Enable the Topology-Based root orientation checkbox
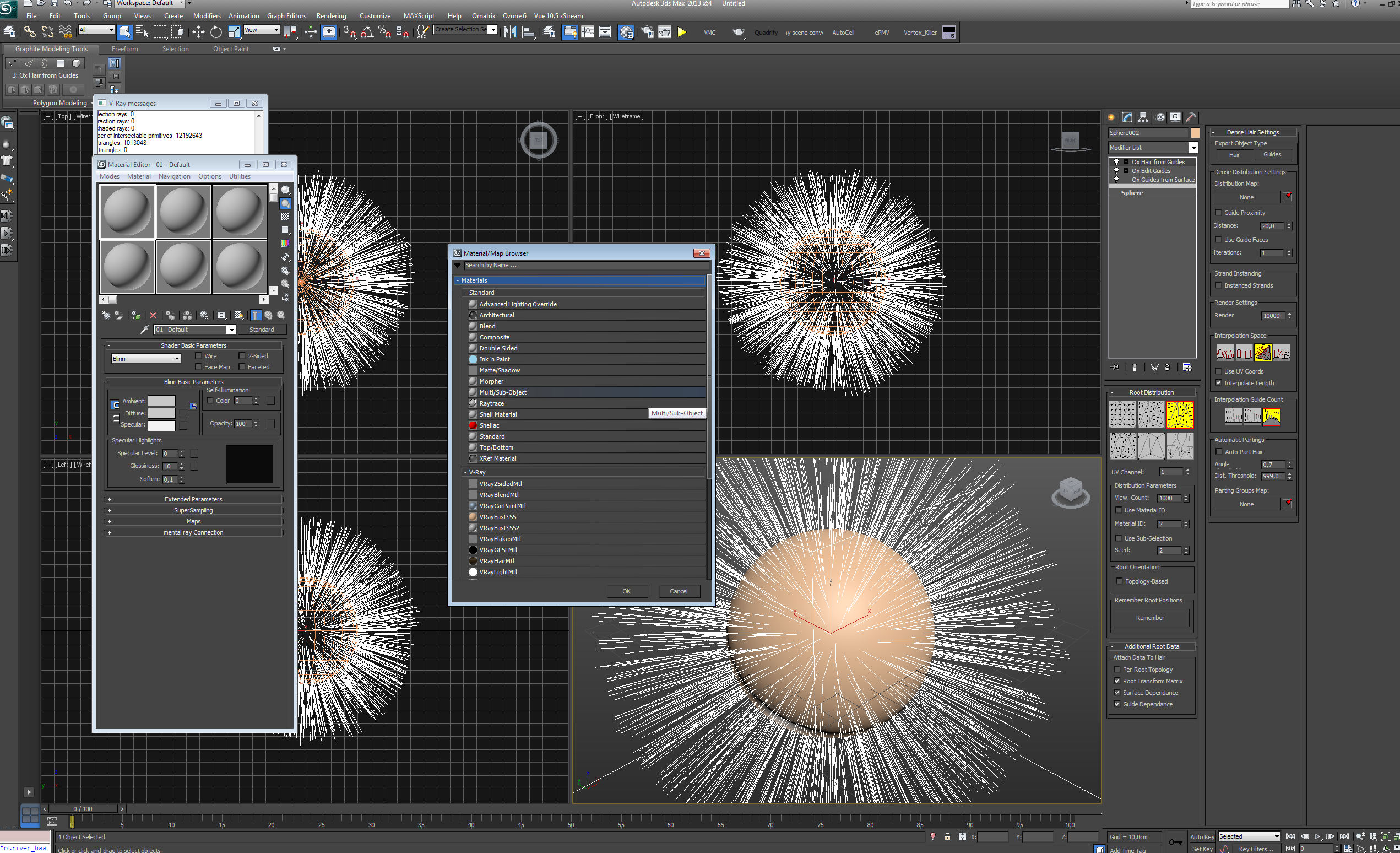The height and width of the screenshot is (853, 1400). (x=1119, y=581)
